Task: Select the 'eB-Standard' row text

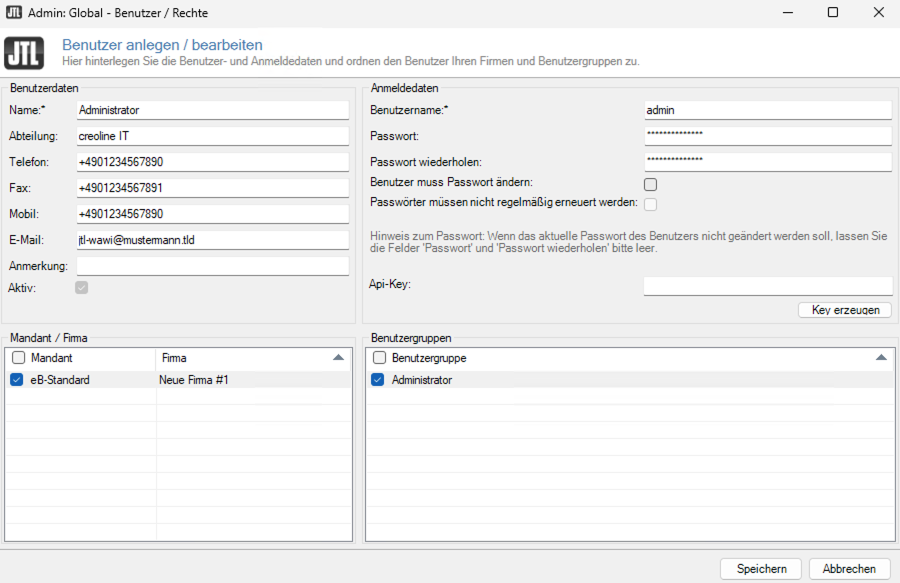Action: pos(60,380)
